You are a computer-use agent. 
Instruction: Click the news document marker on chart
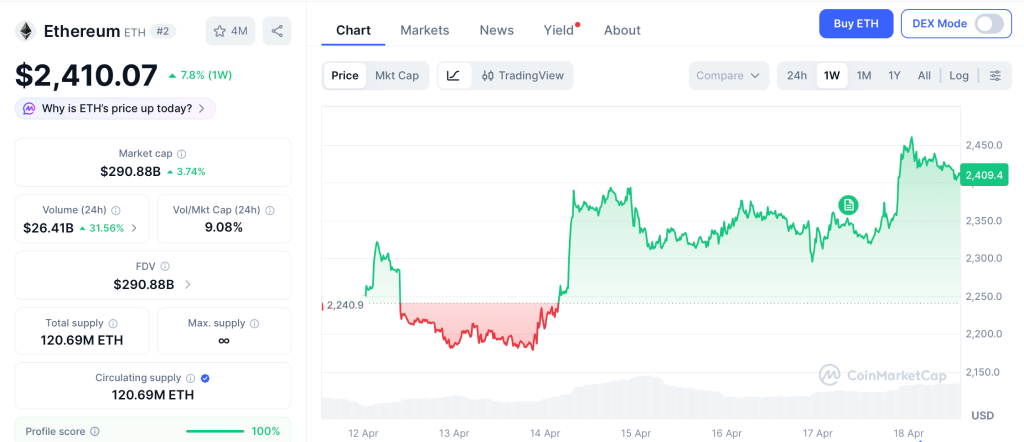(848, 205)
